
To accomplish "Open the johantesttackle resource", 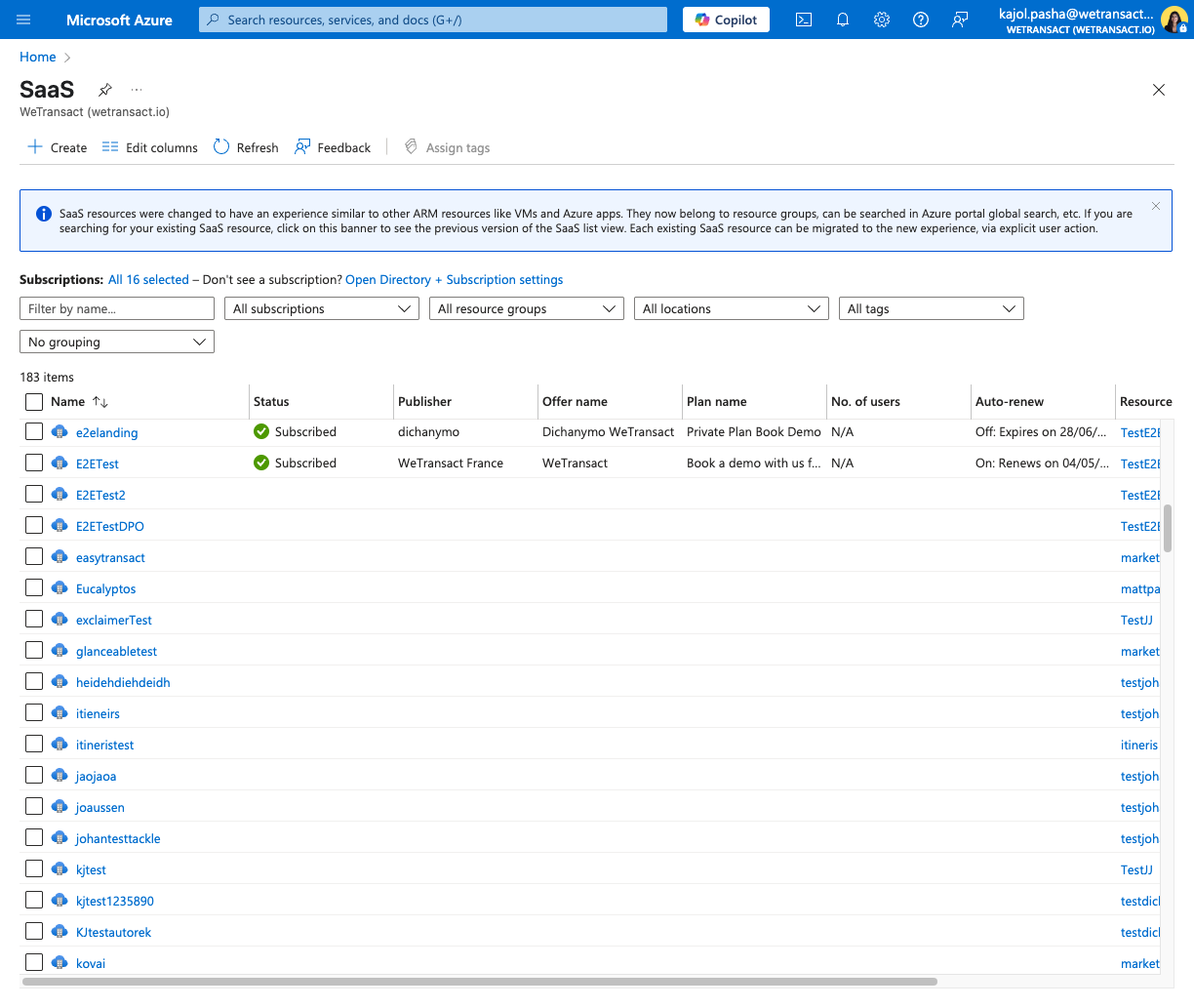I will (118, 838).
